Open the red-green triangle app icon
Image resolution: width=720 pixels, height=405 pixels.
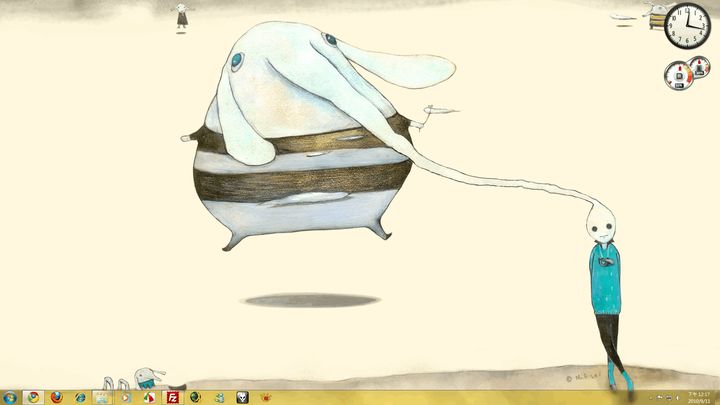click(149, 397)
